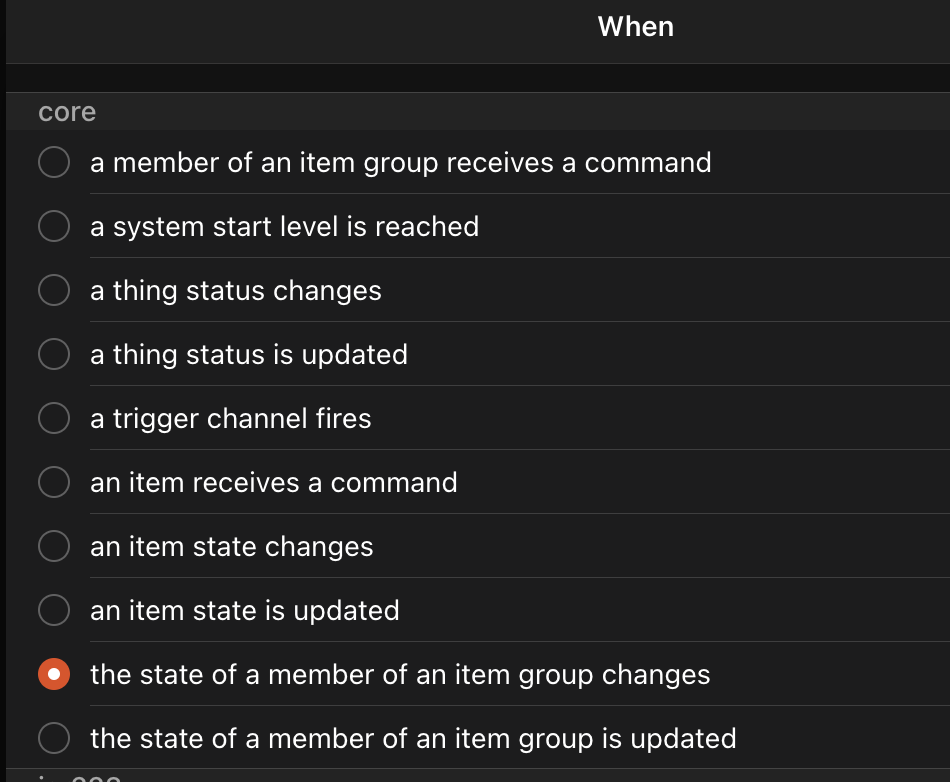950x782 pixels.
Task: Select 'a system start level is reached' radio
Action: 54,226
